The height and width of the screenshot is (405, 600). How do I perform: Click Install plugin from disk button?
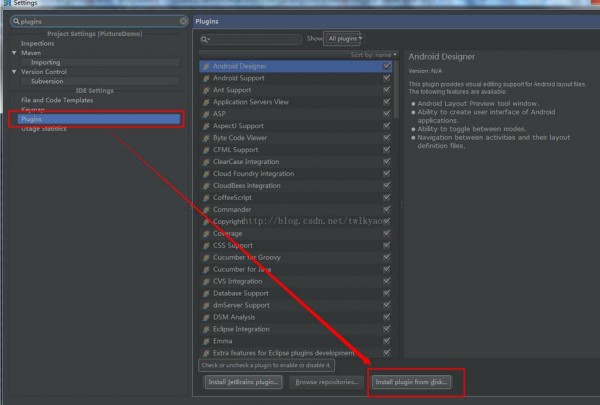click(x=412, y=382)
